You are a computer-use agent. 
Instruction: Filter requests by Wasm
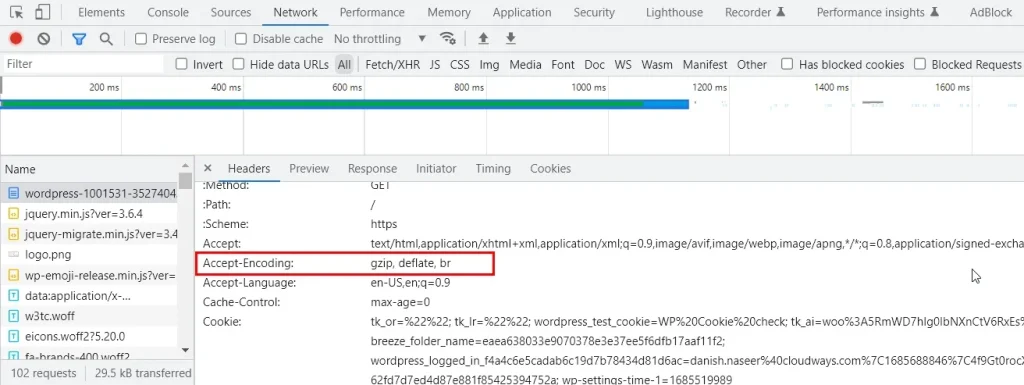pyautogui.click(x=657, y=64)
